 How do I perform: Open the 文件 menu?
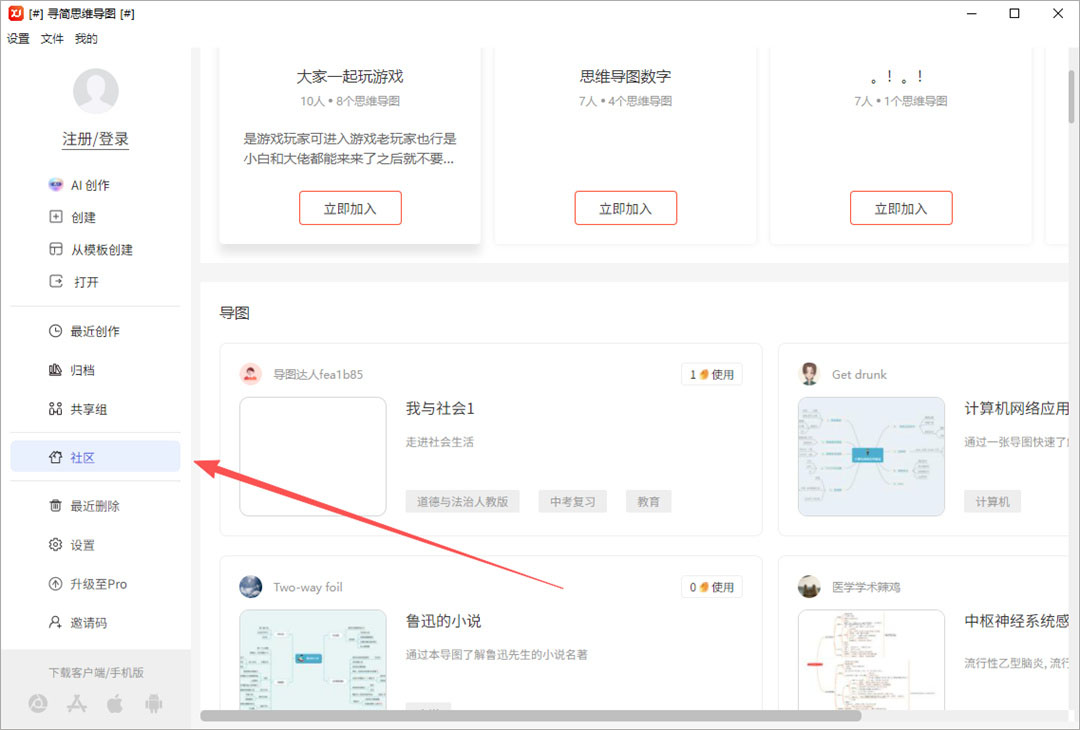click(52, 39)
